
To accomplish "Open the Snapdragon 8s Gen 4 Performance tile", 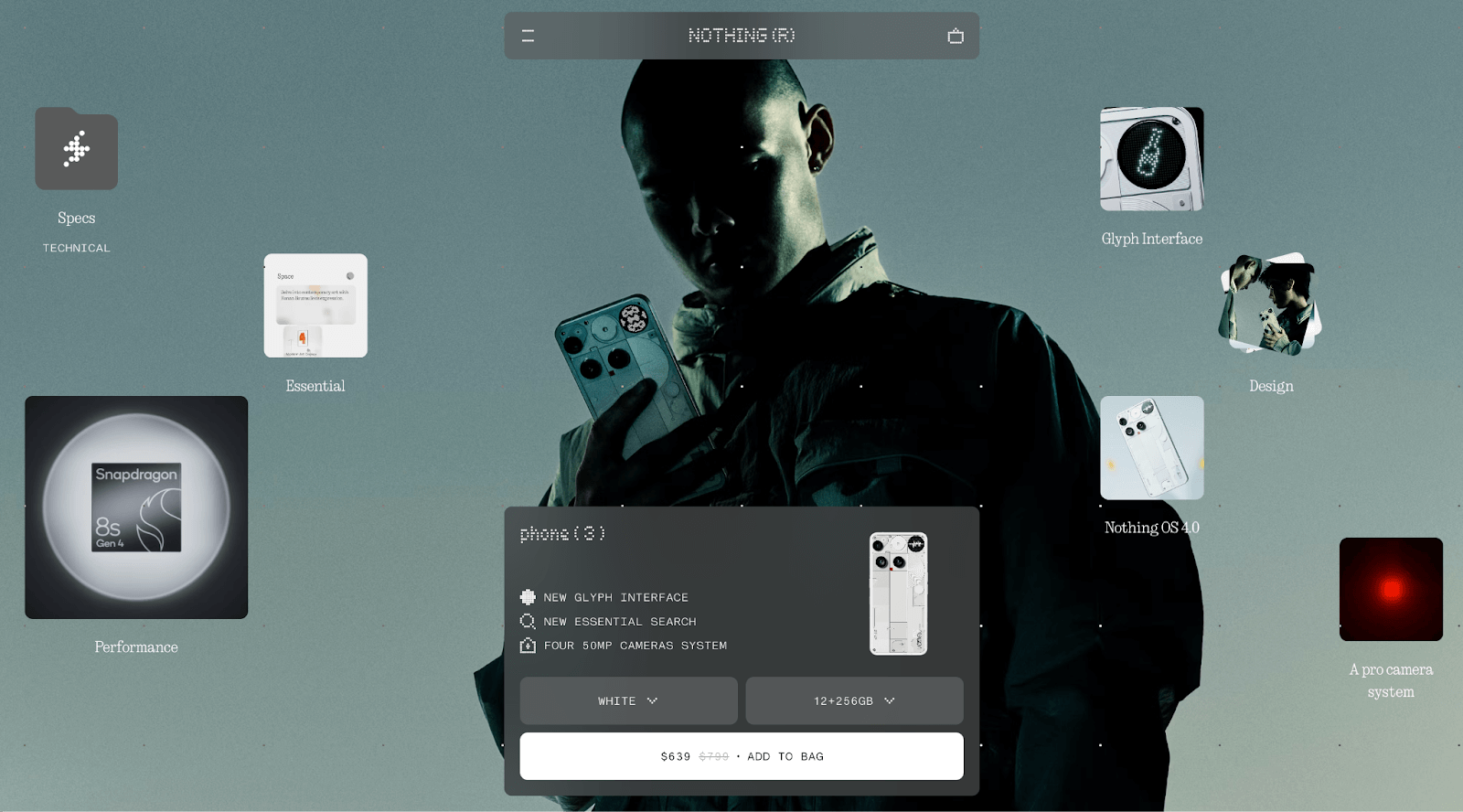I will pos(136,507).
